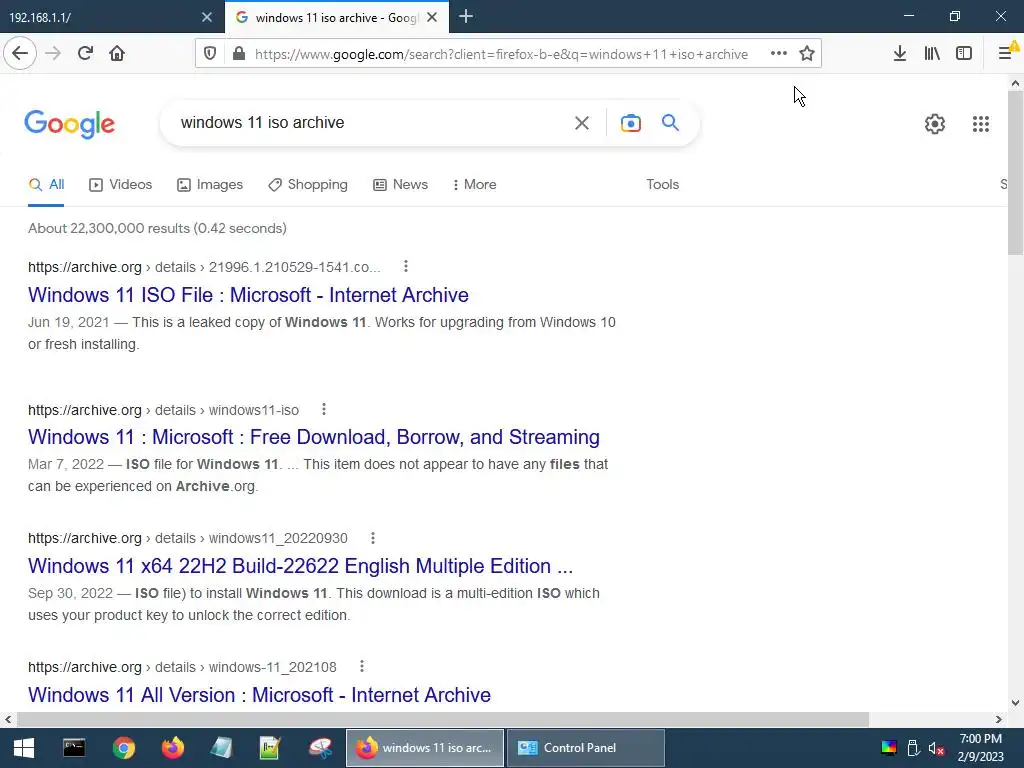1024x768 pixels.
Task: Close the Google search results tab
Action: 432,18
